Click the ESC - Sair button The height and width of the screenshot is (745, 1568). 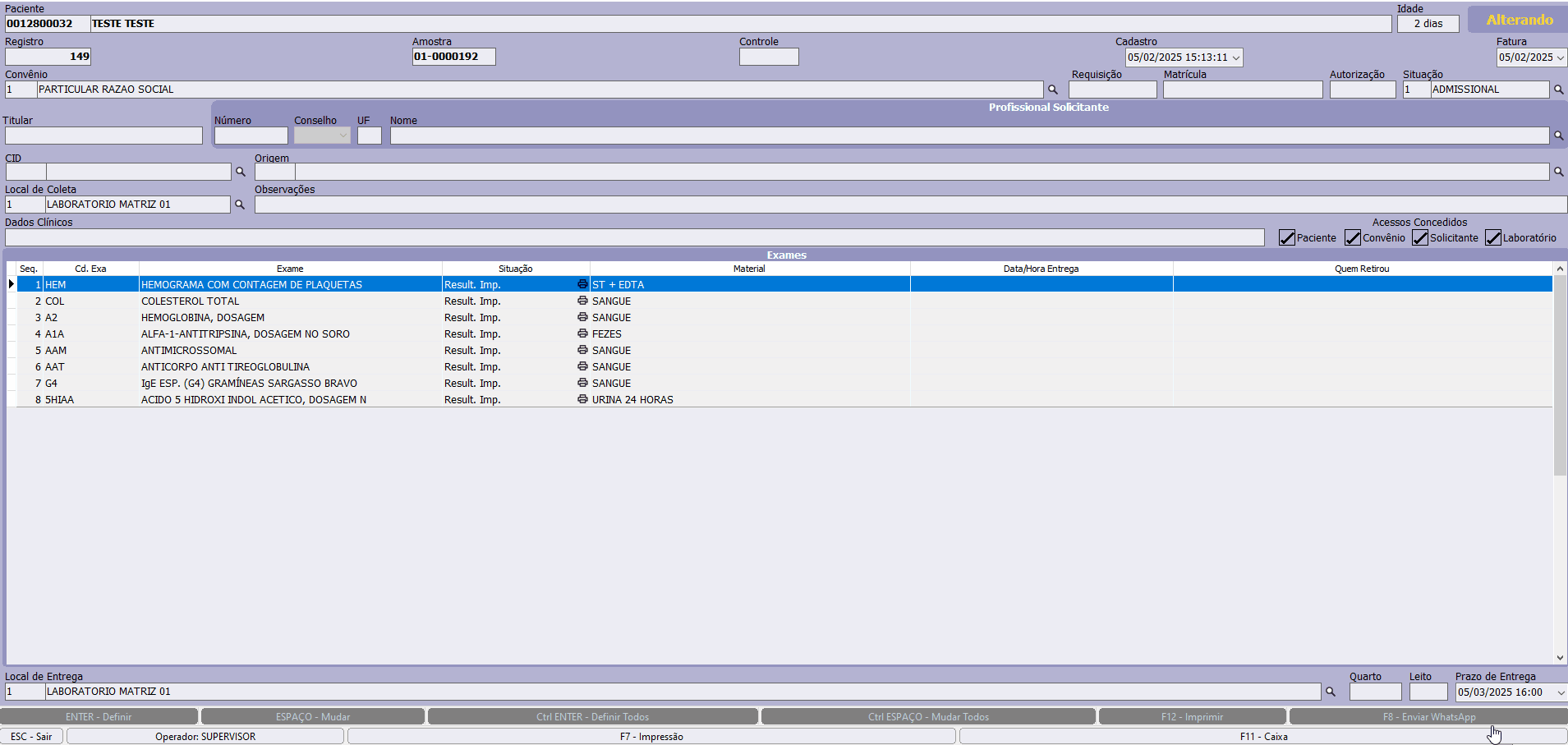coord(32,737)
